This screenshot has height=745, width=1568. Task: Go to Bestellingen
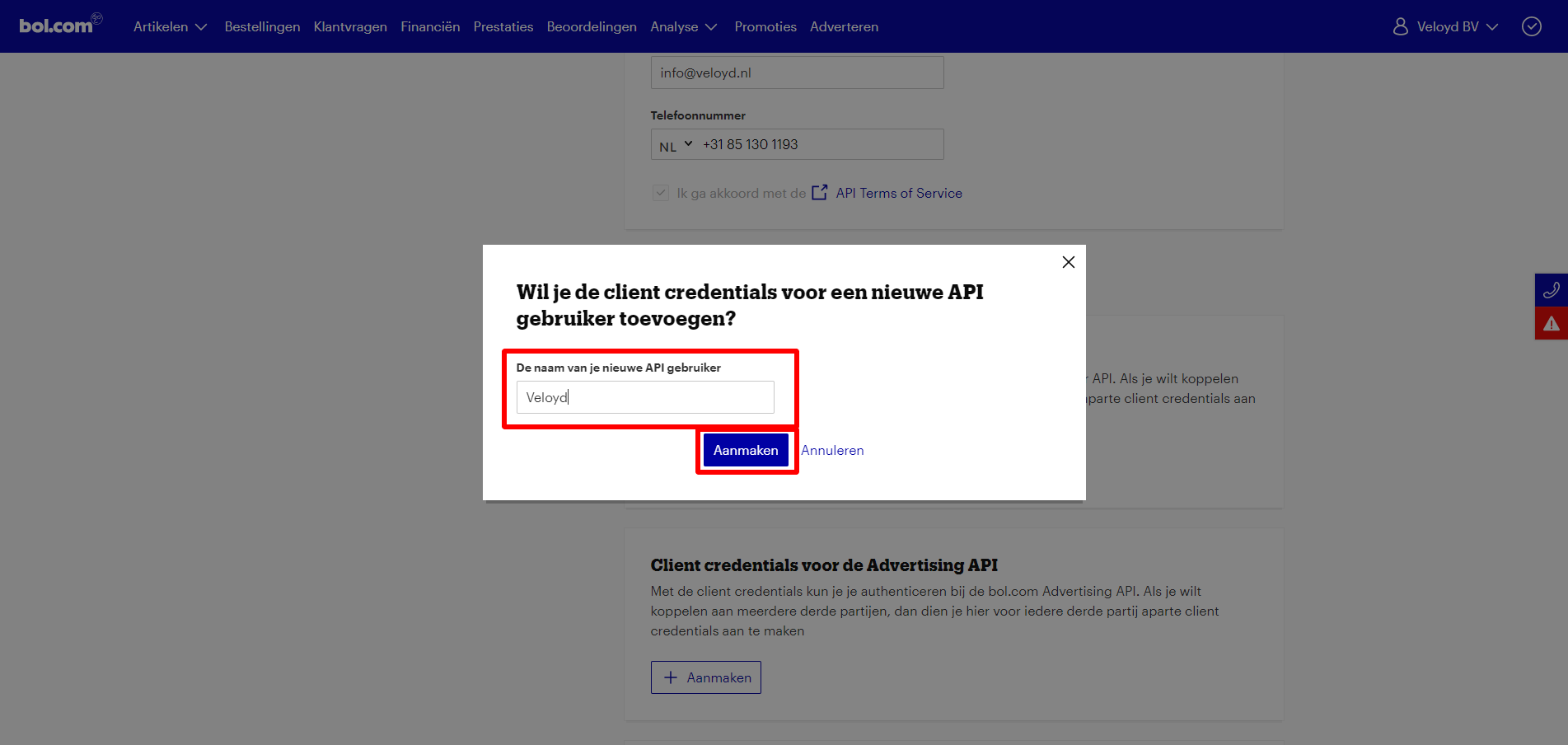(x=262, y=26)
